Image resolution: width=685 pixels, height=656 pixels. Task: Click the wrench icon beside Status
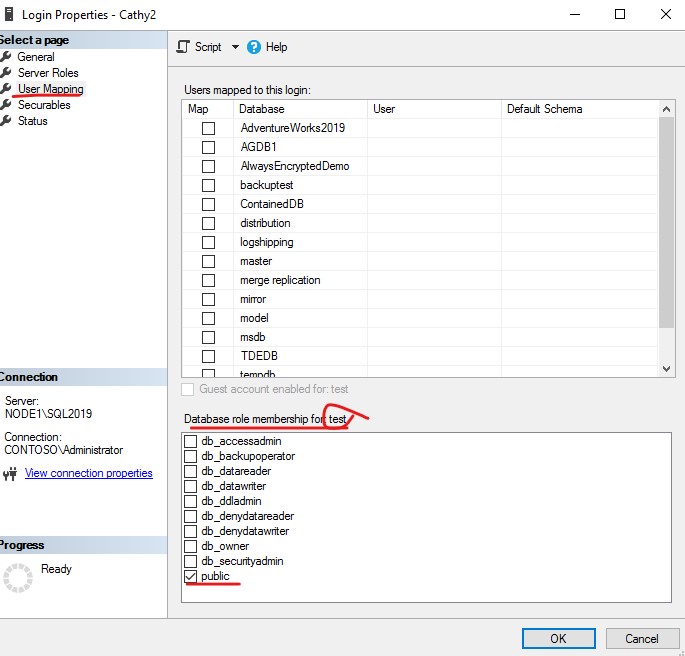click(6, 121)
